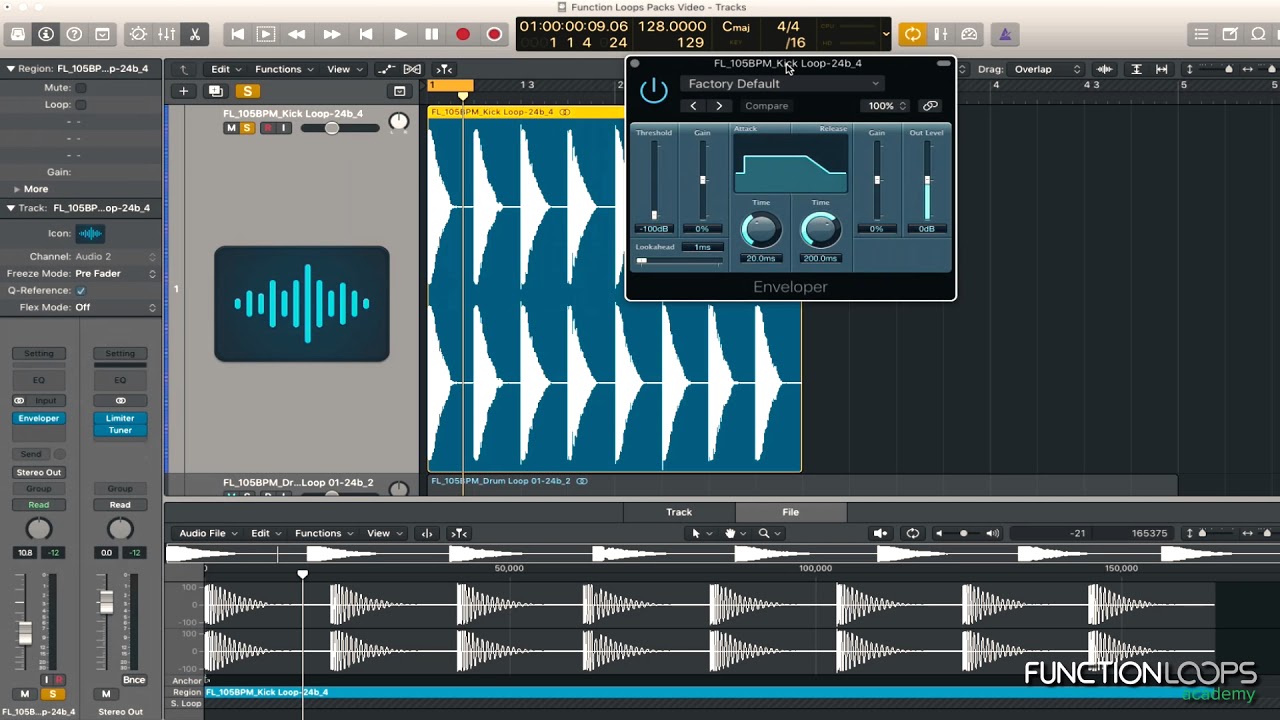Toggle Catch Playhead button in tracks area
Viewport: 1280px width, 720px height.
click(444, 69)
